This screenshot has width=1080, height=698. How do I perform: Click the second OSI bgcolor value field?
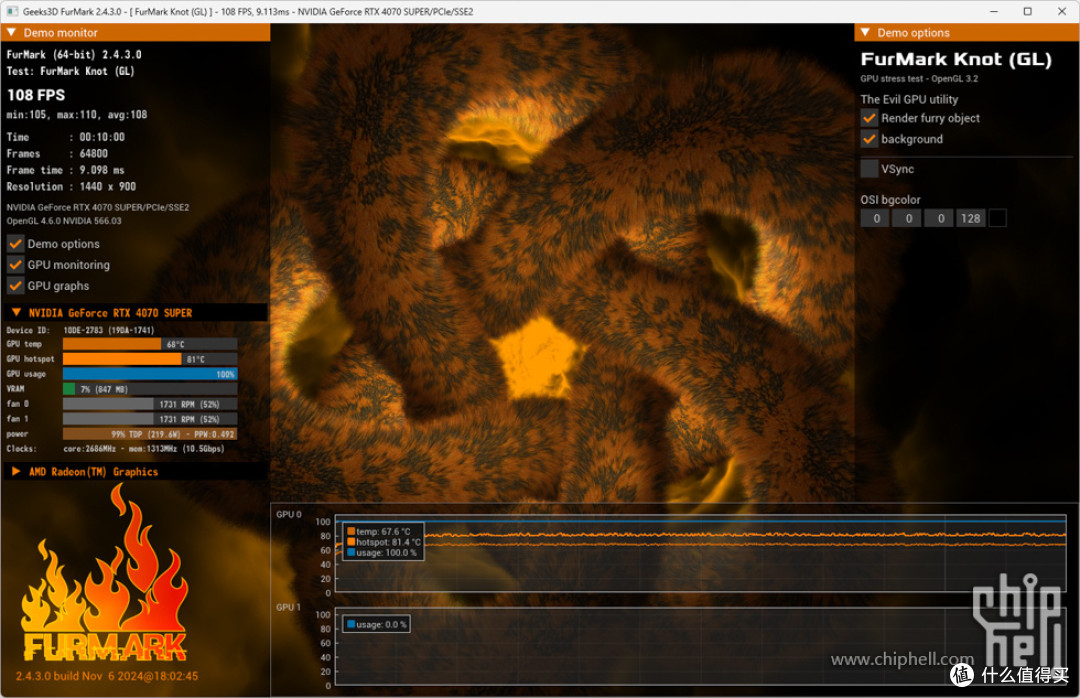[907, 218]
